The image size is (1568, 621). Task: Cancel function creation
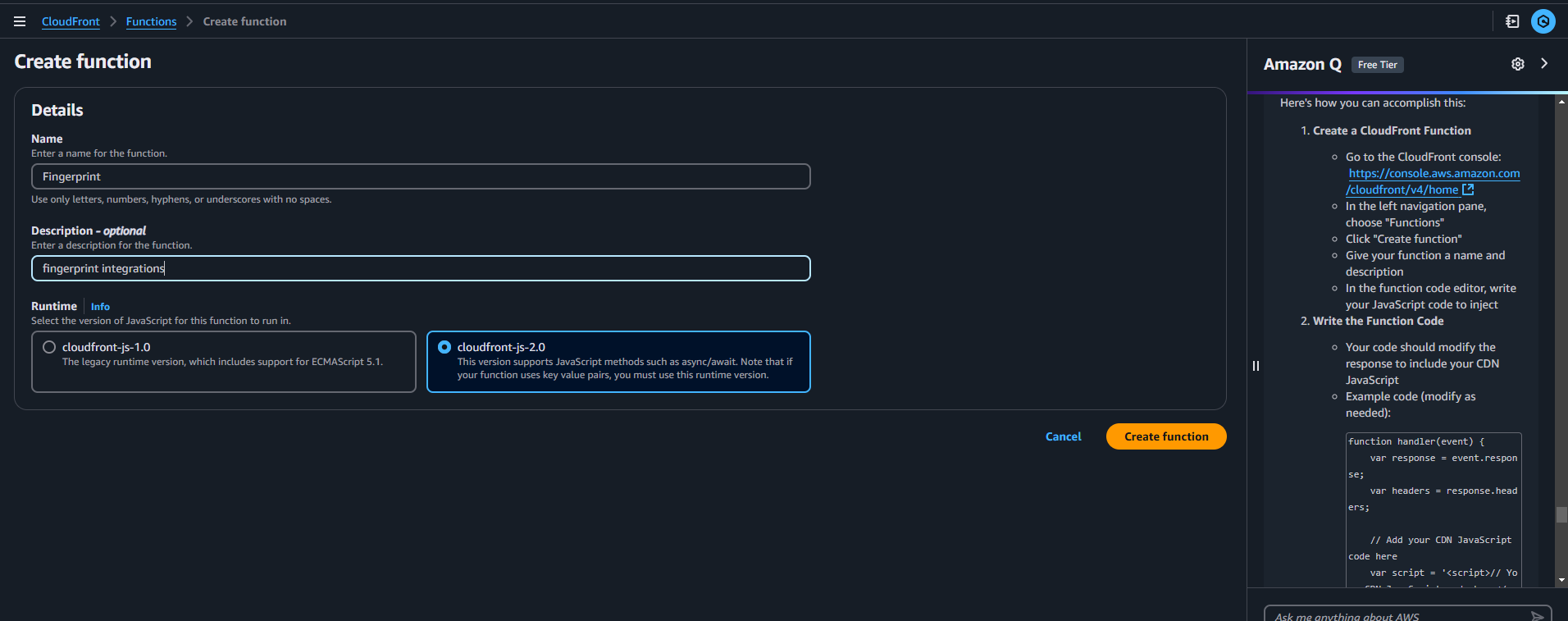[x=1063, y=436]
